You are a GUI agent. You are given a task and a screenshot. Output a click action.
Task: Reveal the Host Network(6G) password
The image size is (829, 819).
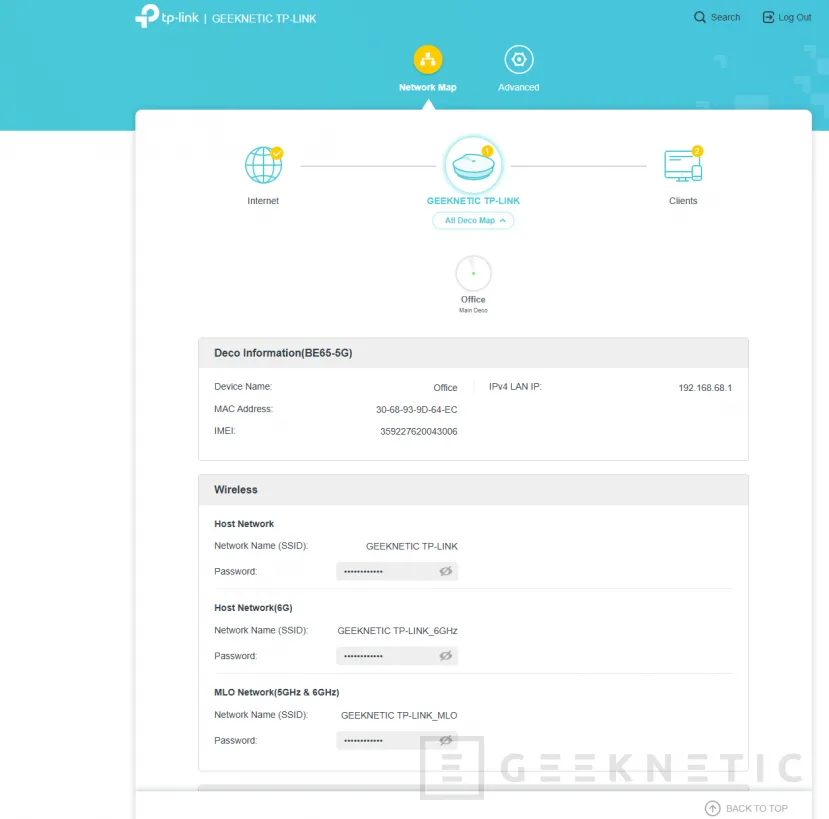[x=446, y=656]
